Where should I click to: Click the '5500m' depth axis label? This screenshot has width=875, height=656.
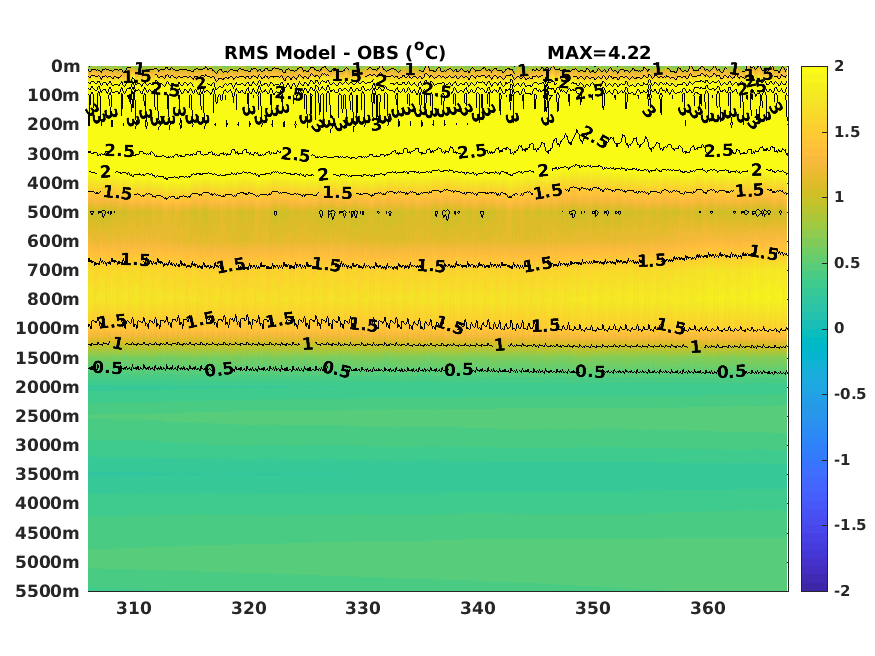click(48, 591)
